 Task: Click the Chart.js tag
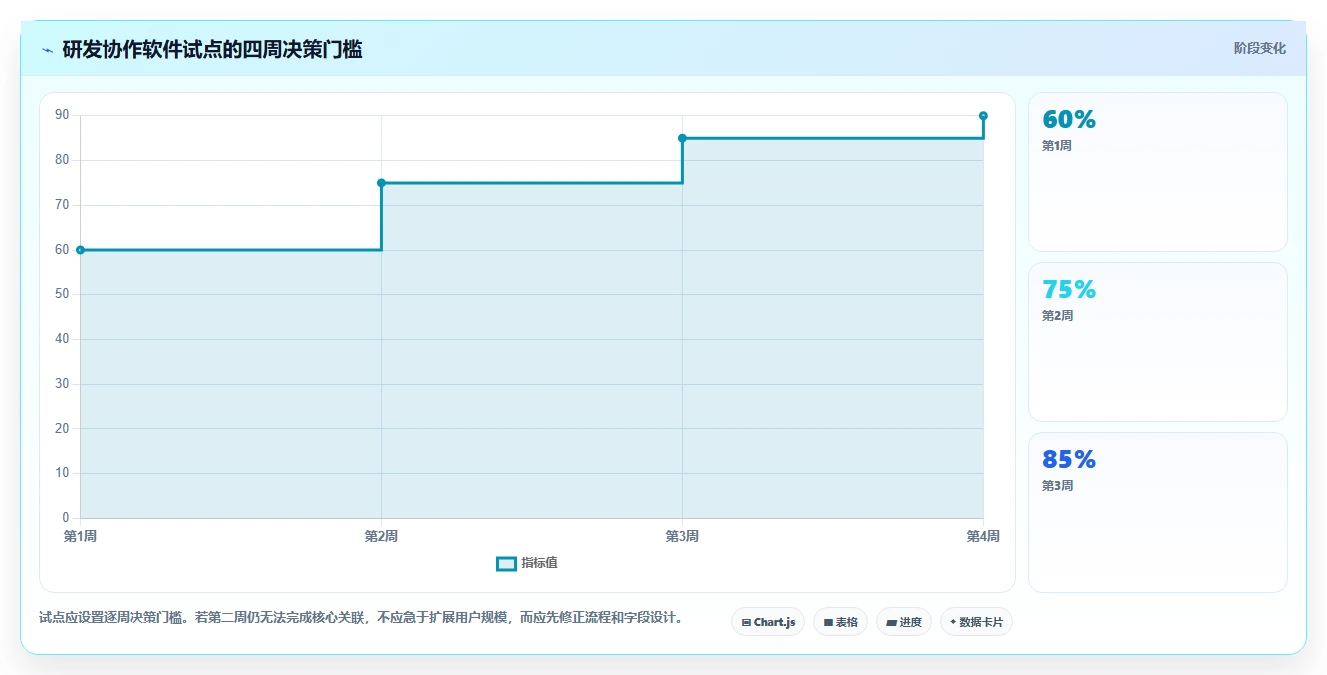point(768,622)
